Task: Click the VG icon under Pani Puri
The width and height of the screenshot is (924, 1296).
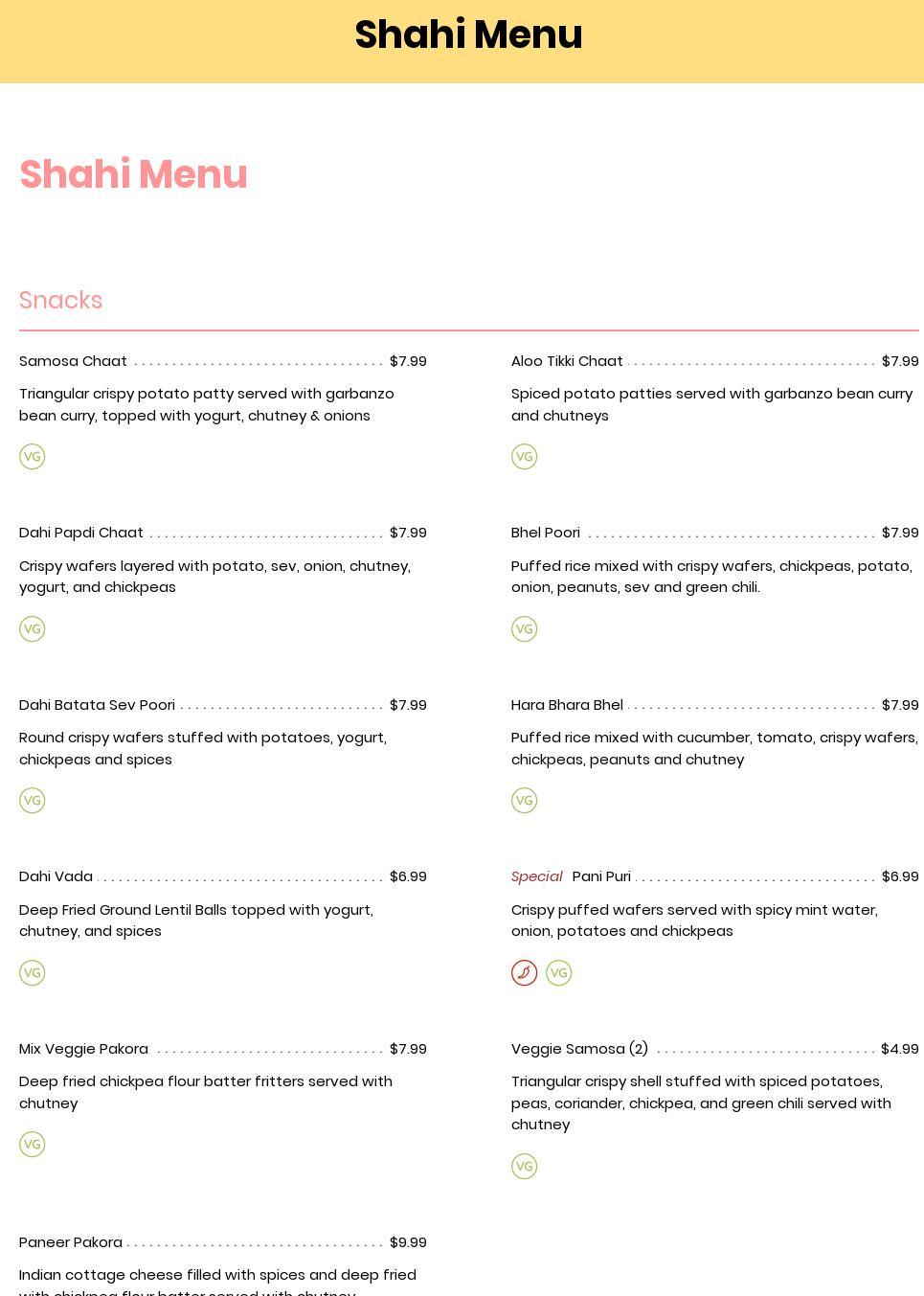Action: coord(558,973)
